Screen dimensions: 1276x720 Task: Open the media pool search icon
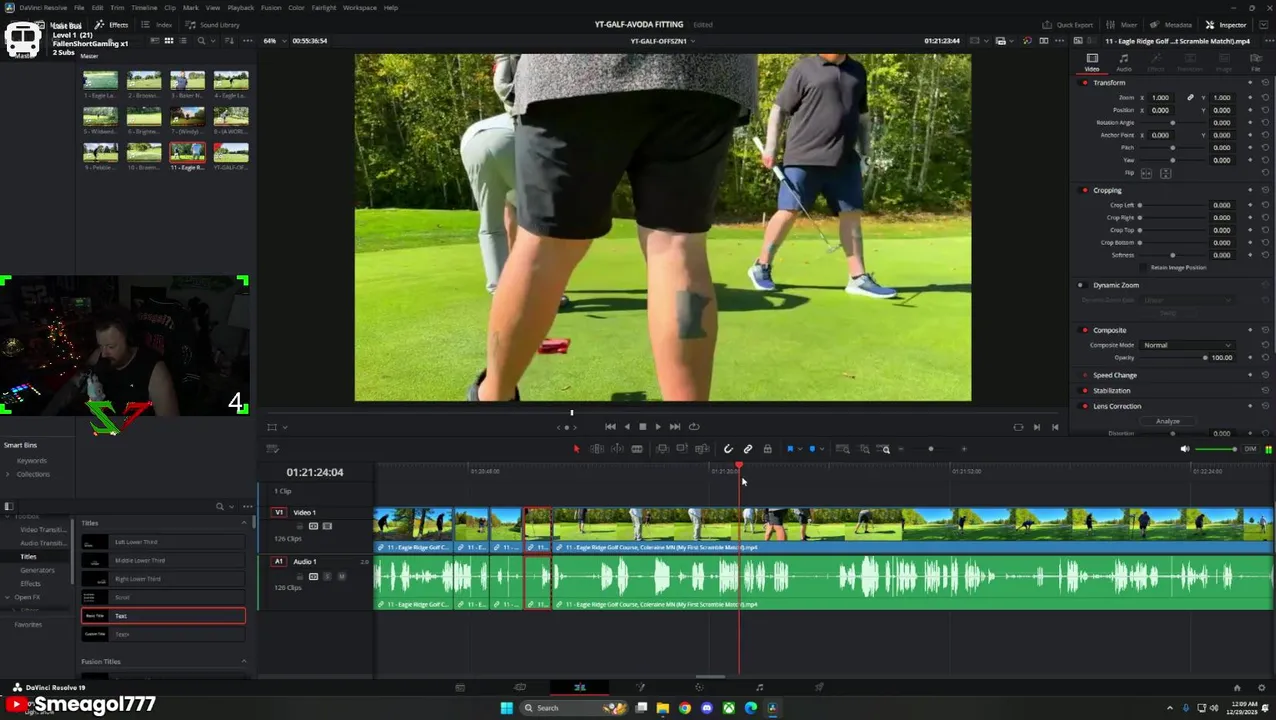click(x=201, y=41)
